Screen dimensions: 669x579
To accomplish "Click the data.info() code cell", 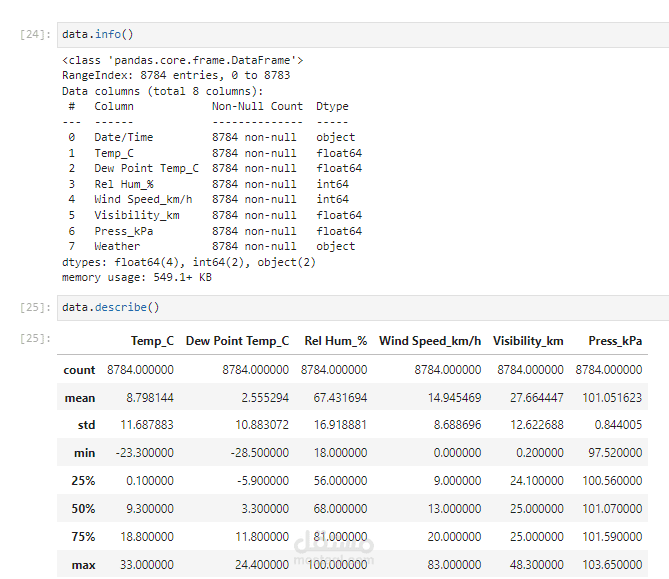I will (x=363, y=35).
